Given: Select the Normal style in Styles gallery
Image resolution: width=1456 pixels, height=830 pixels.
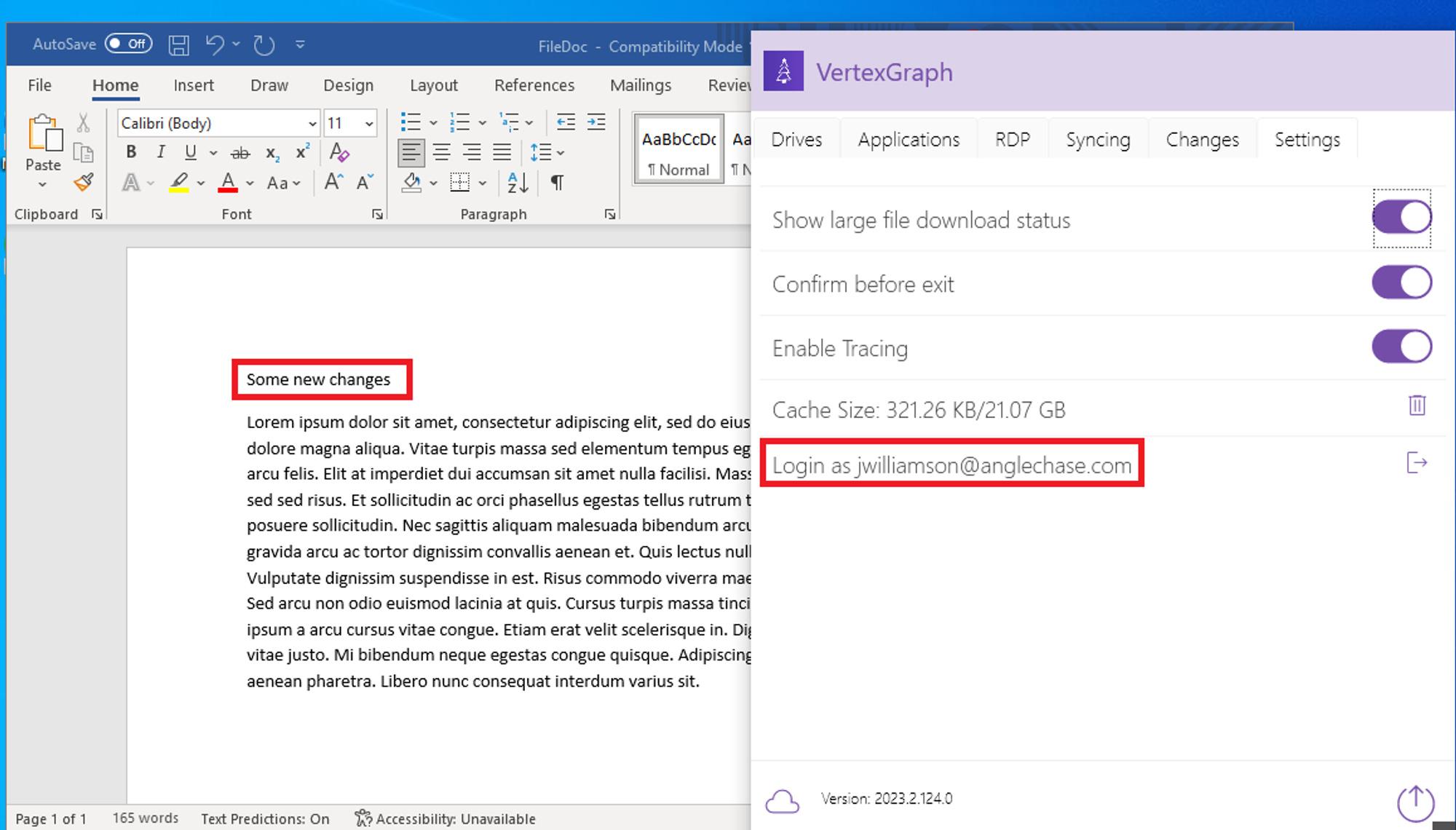Looking at the screenshot, I should pos(678,150).
